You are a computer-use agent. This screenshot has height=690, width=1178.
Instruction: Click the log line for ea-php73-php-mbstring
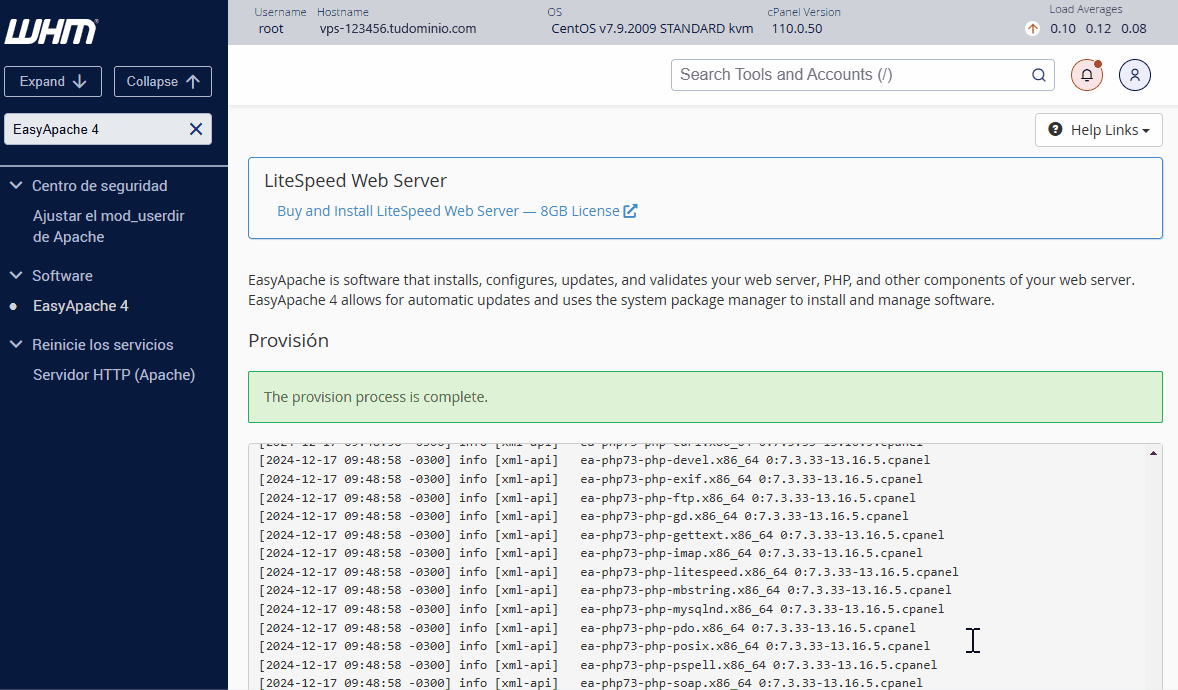pos(605,590)
